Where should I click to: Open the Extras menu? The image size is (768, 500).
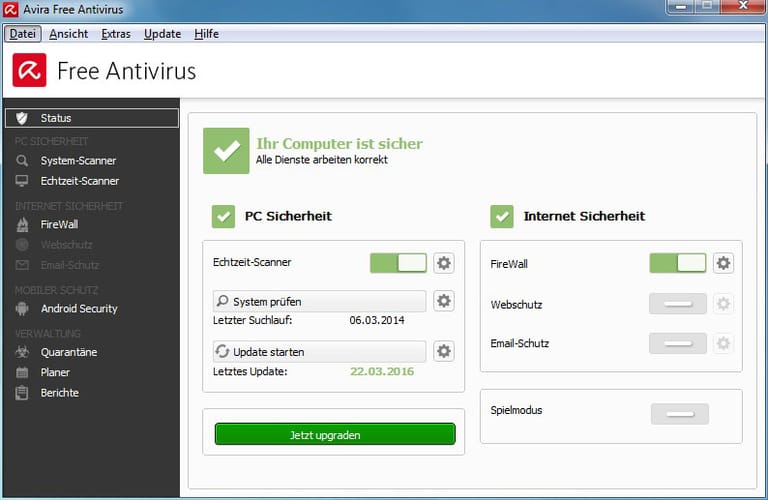(x=116, y=34)
